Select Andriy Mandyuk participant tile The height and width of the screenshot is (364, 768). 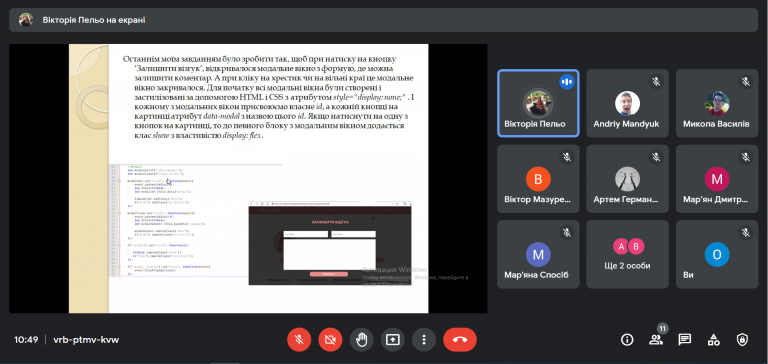627,103
